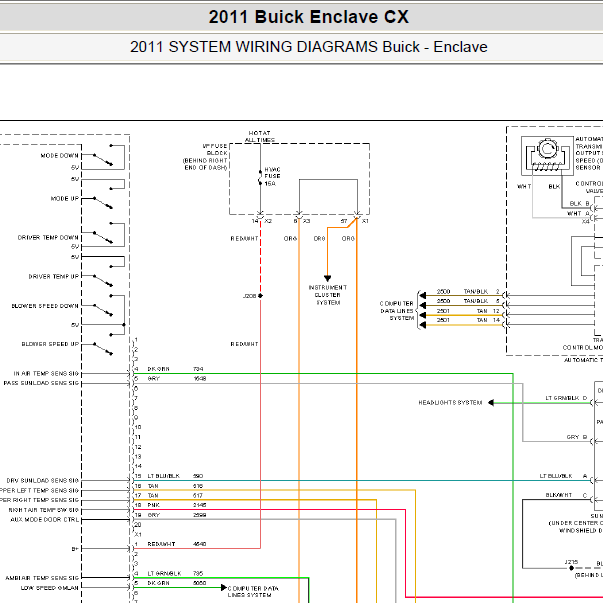Click circuit number 616 on TAN wire
The image size is (603, 603).
198,486
